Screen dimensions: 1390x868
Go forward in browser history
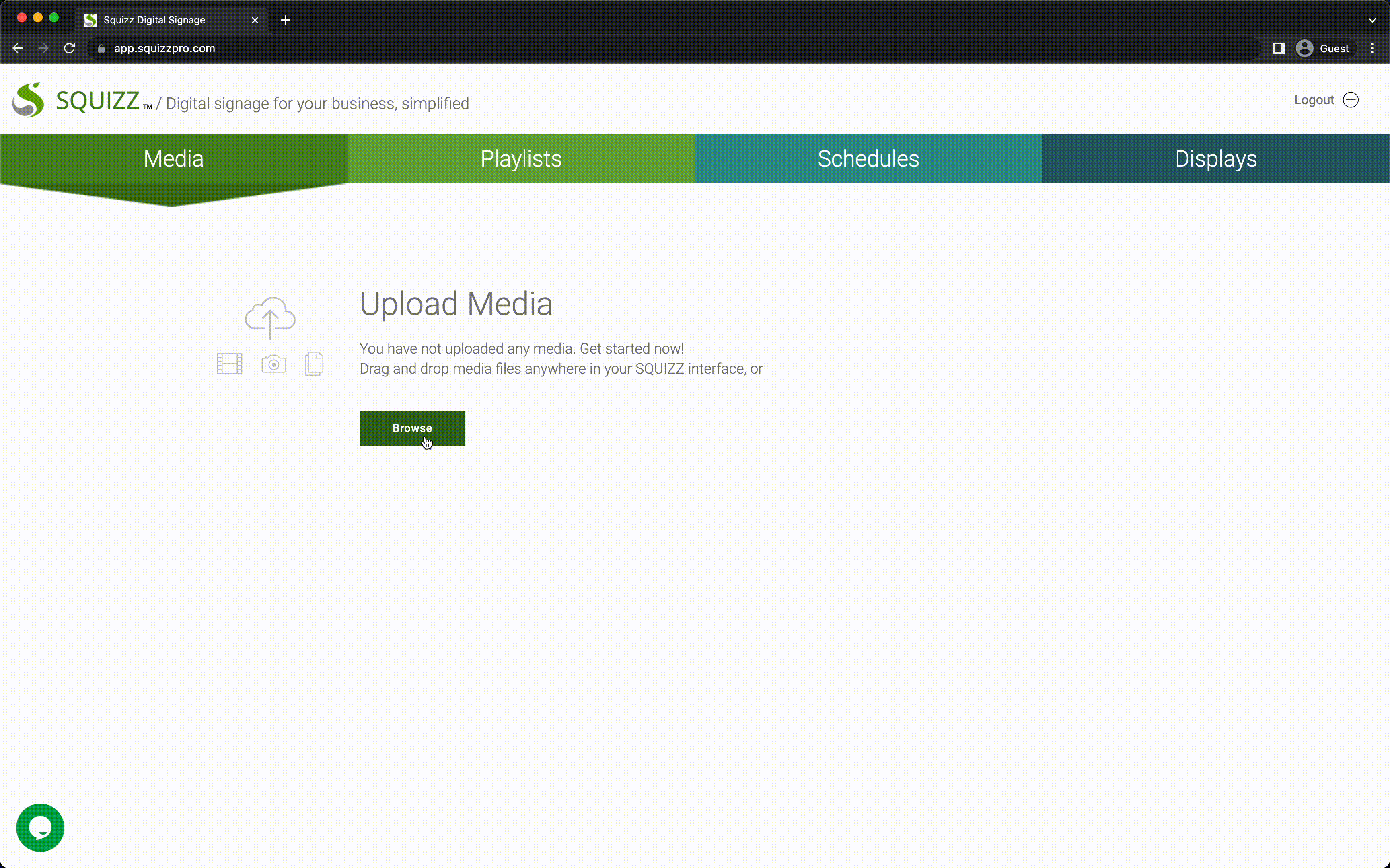[x=43, y=49]
